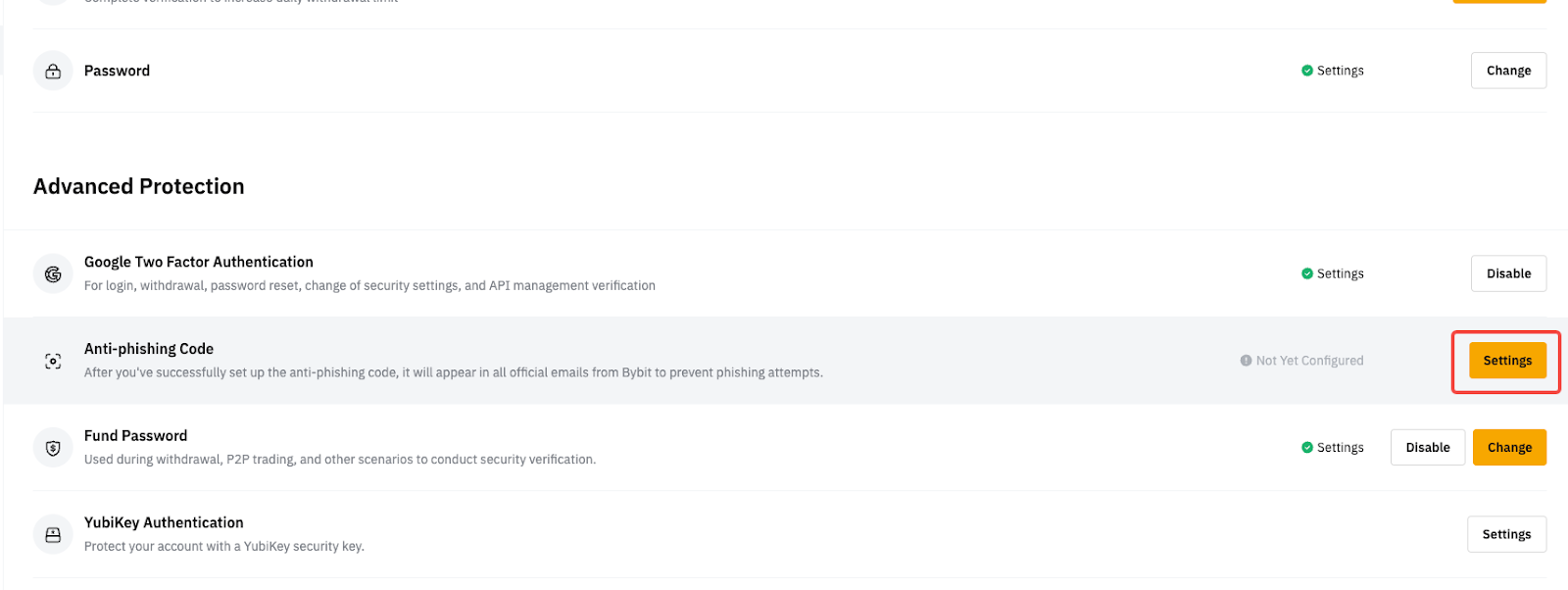Open Anti-phishing Code Settings button
Viewport: 1568px width, 590px height.
pyautogui.click(x=1507, y=361)
